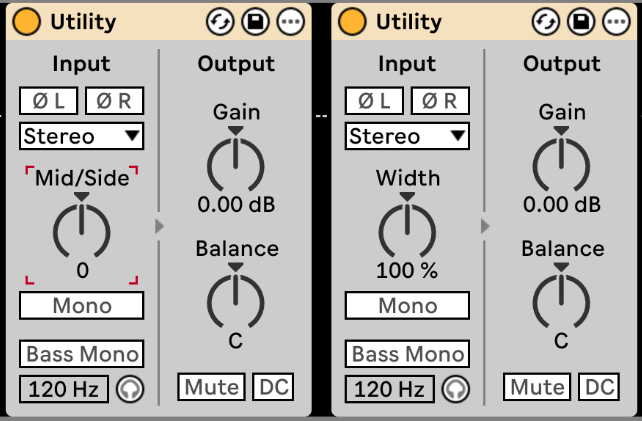Save preset on the right Utility device
This screenshot has height=421, width=642.
pos(580,21)
